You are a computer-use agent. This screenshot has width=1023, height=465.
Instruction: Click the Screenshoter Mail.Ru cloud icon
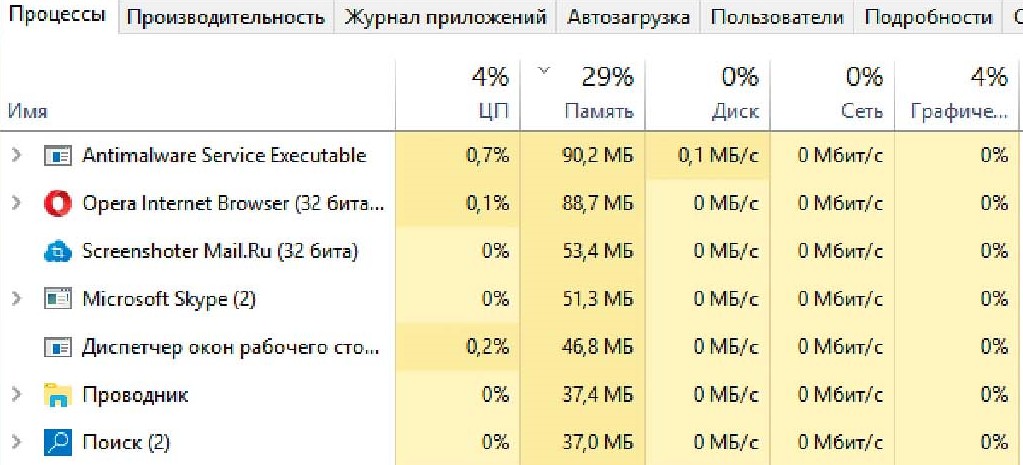coord(59,251)
